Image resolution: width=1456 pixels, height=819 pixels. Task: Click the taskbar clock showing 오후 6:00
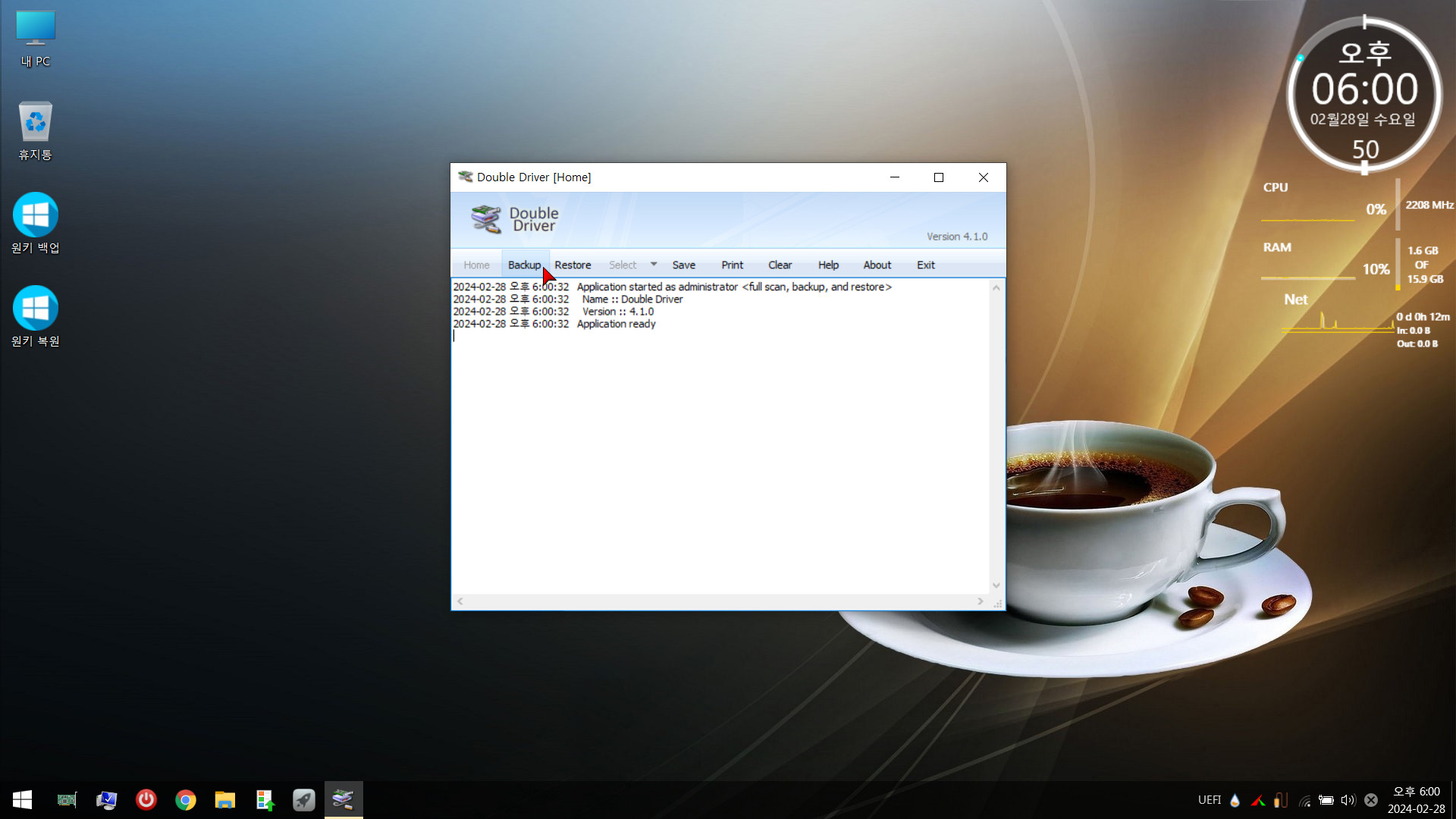(1416, 800)
